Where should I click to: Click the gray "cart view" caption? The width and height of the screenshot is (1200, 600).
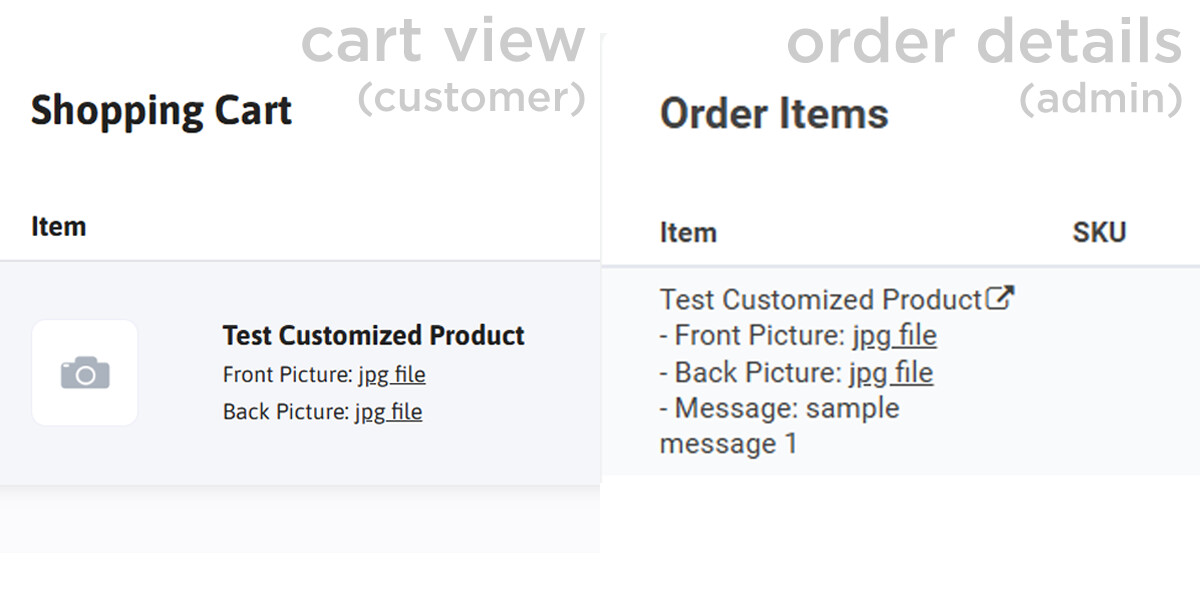coord(442,42)
